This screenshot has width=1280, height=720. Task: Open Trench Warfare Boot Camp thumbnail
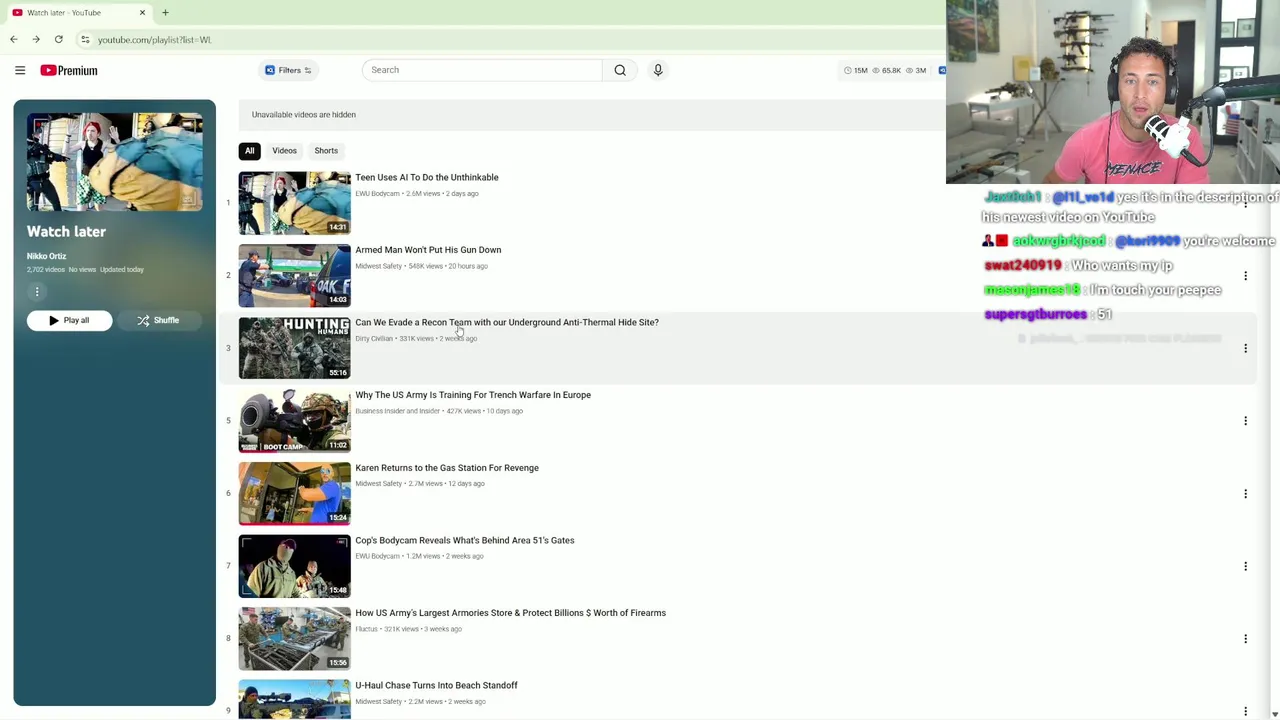click(295, 421)
